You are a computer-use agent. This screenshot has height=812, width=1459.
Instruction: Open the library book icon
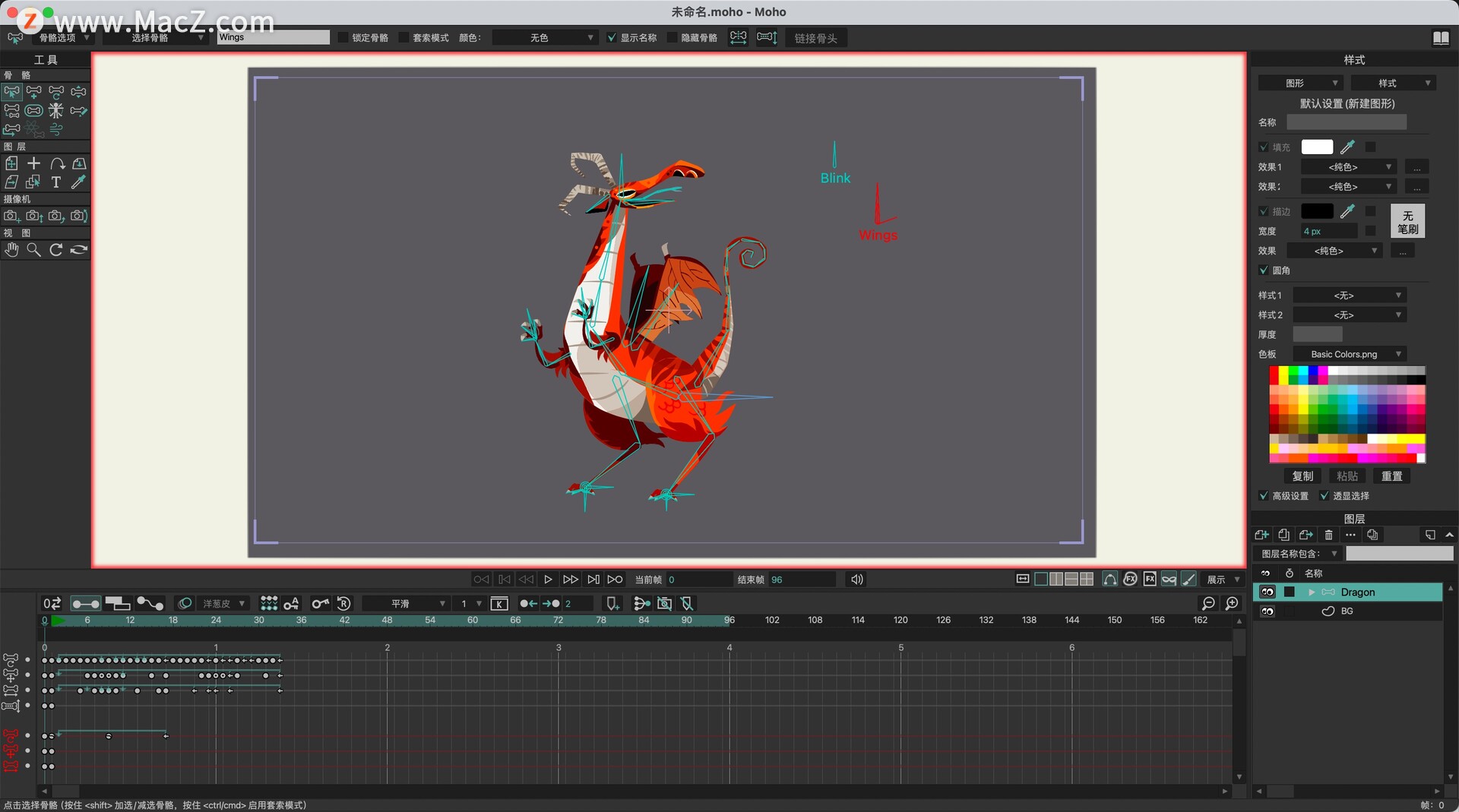1441,37
